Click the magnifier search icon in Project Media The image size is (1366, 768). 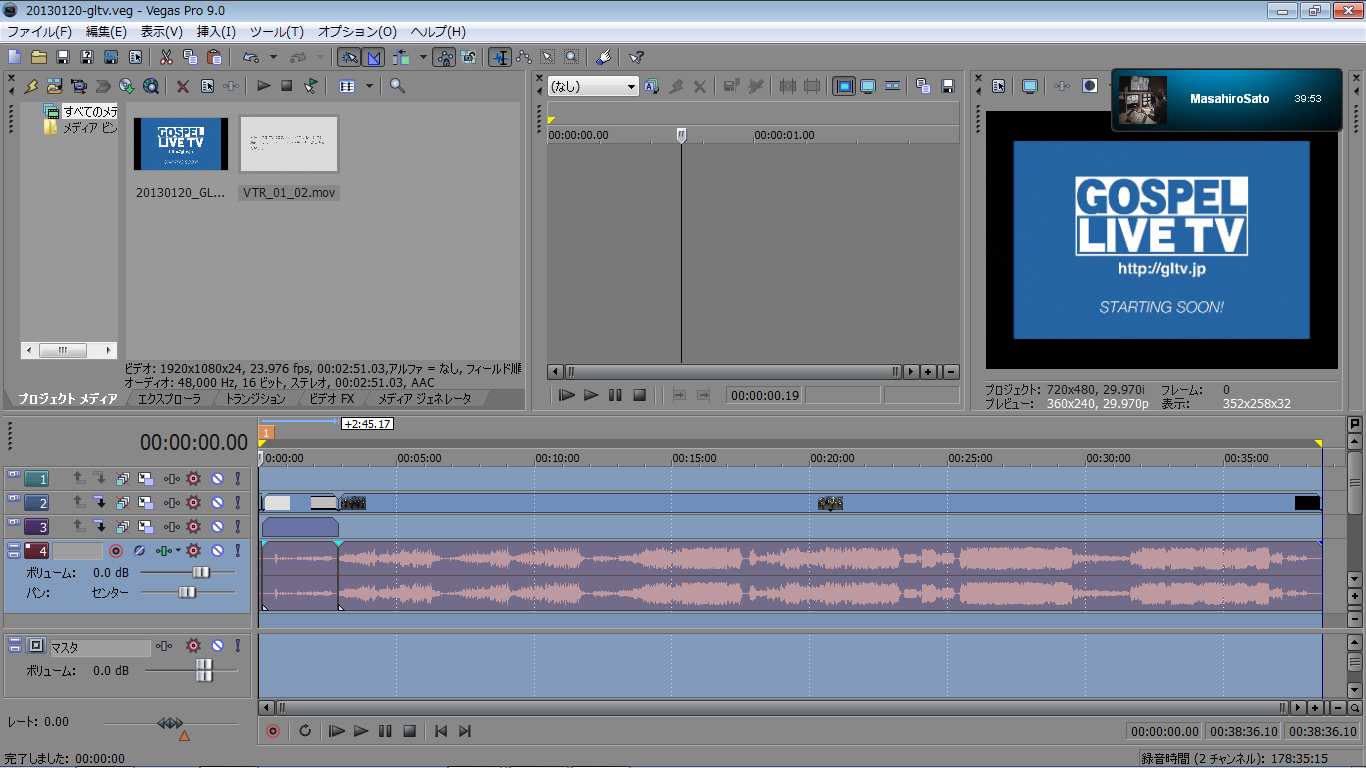coord(398,86)
